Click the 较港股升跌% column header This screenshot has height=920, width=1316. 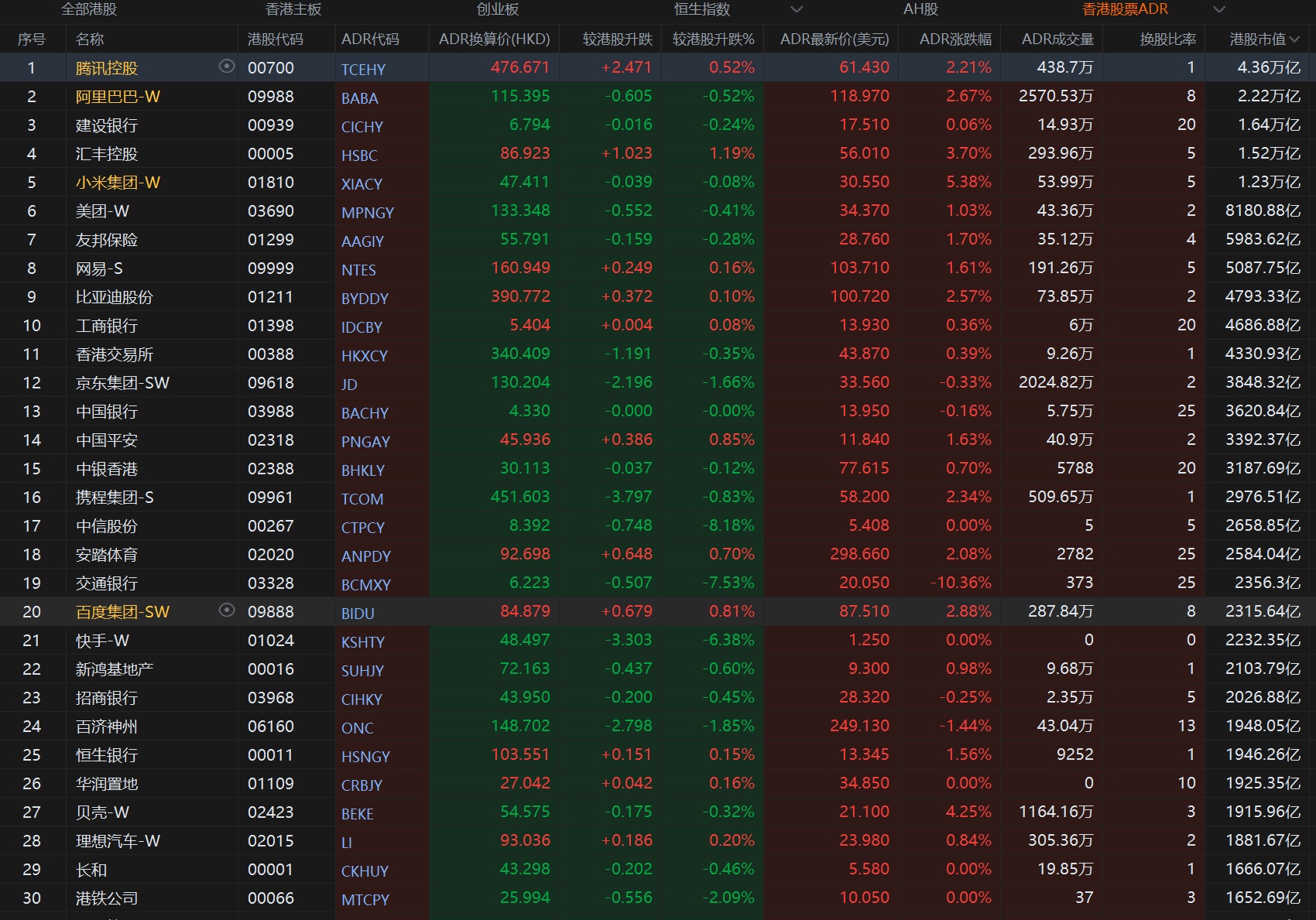[x=713, y=39]
